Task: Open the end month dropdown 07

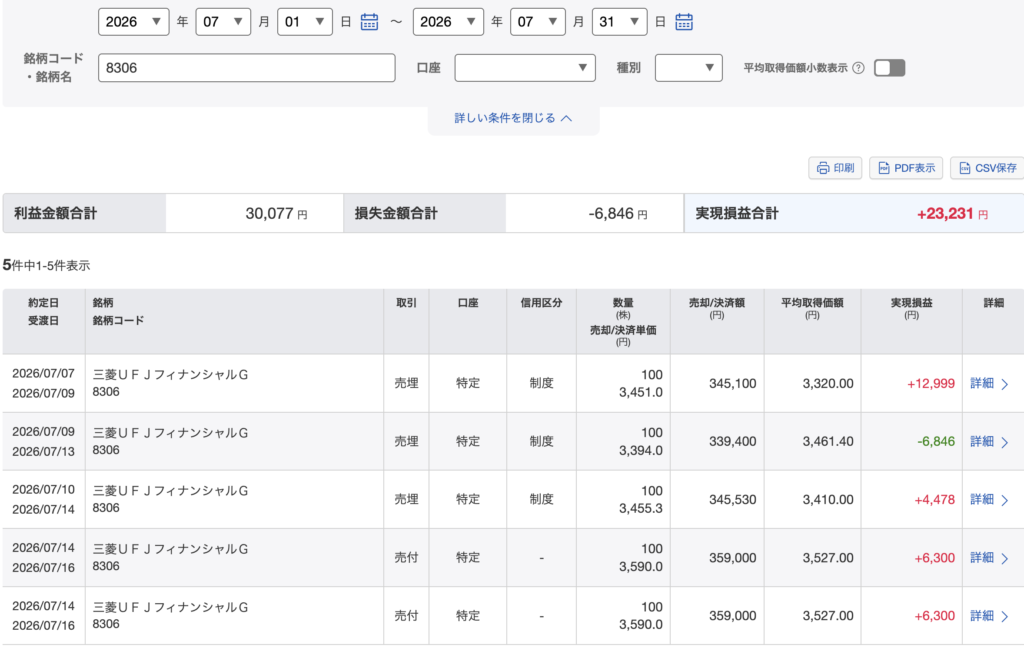Action: point(537,22)
